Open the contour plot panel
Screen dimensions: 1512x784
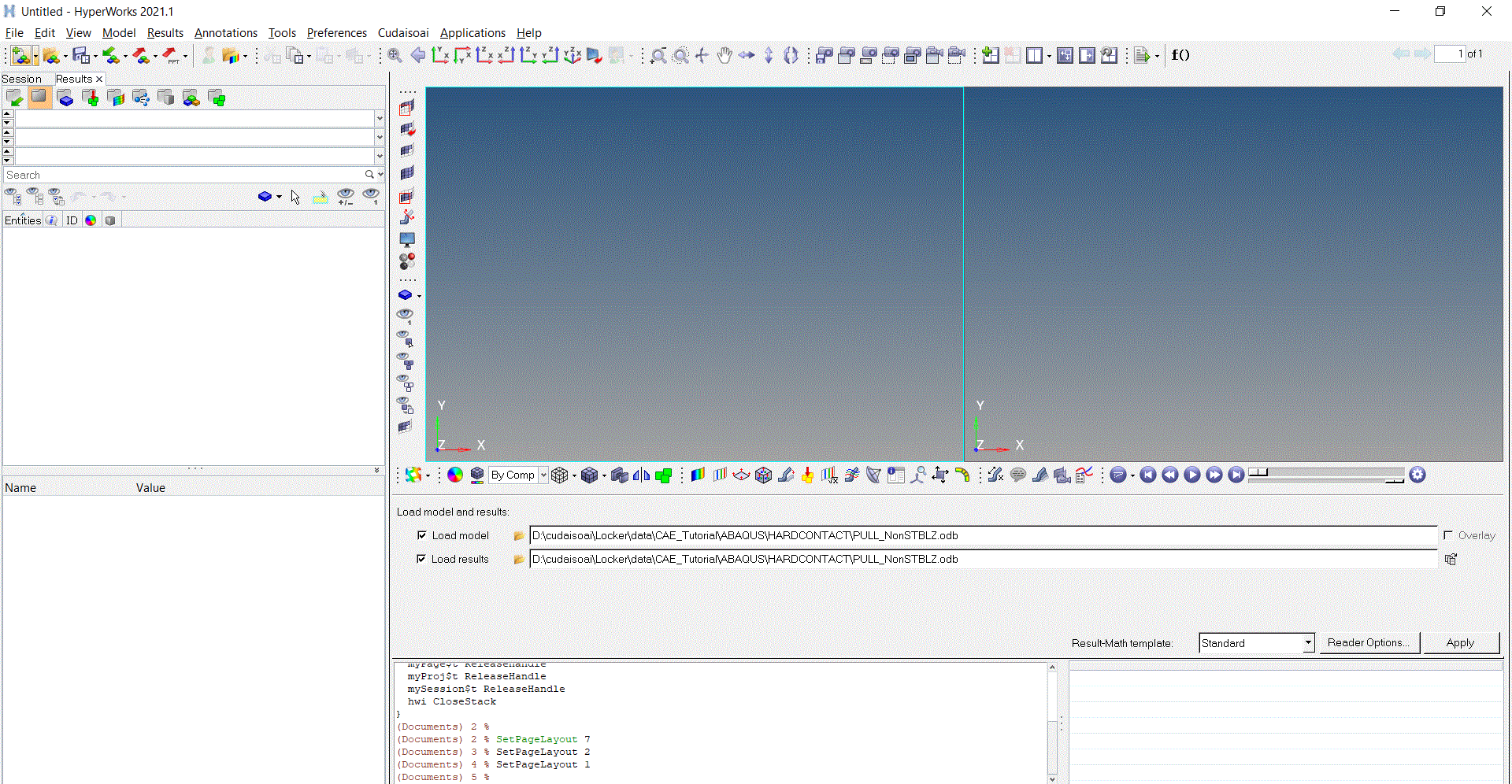click(x=696, y=475)
